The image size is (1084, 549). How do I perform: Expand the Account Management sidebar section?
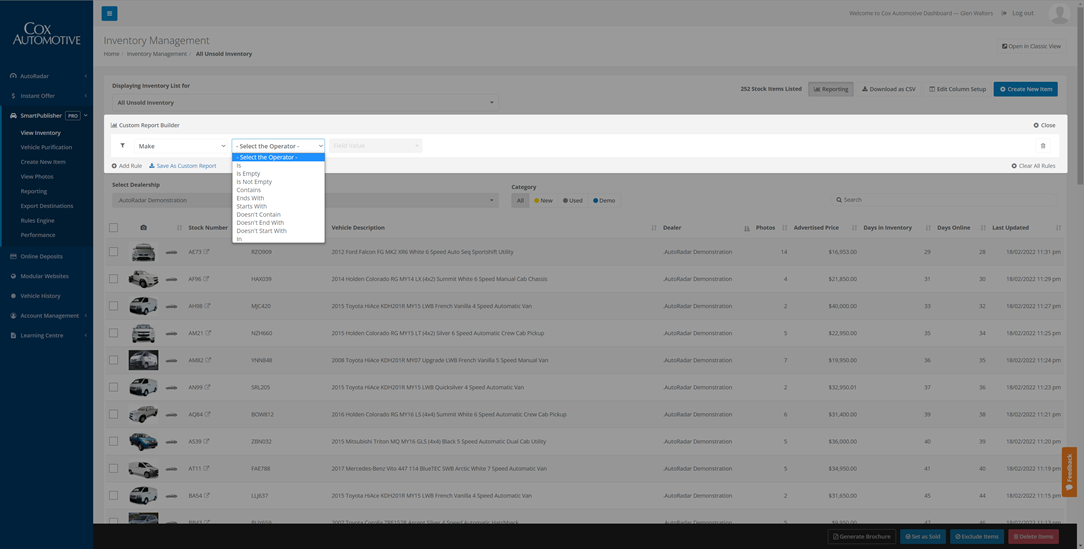click(x=46, y=315)
